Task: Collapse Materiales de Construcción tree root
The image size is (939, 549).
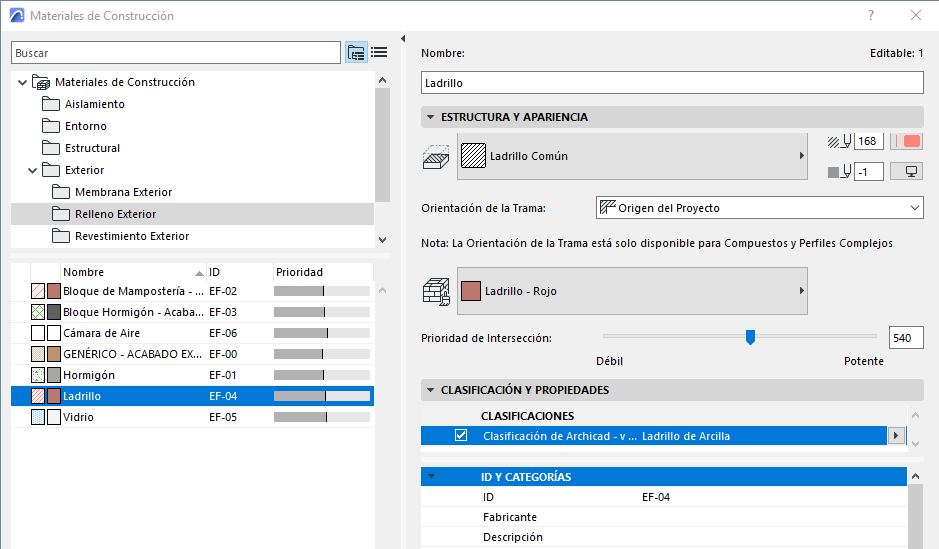Action: (23, 82)
